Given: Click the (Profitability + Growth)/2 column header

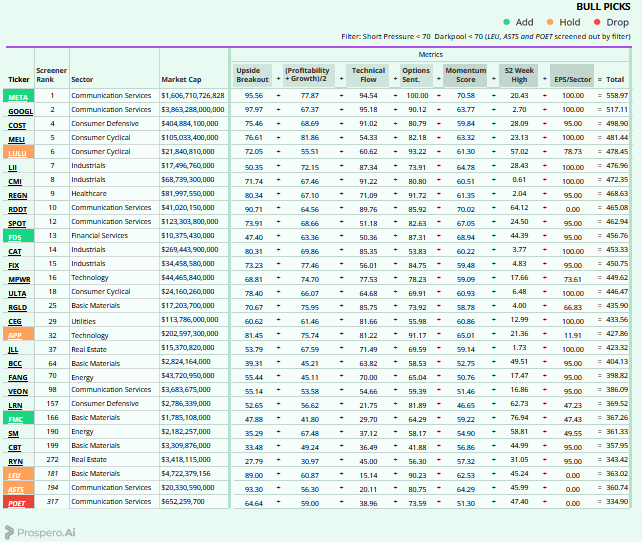Looking at the screenshot, I should point(309,75).
